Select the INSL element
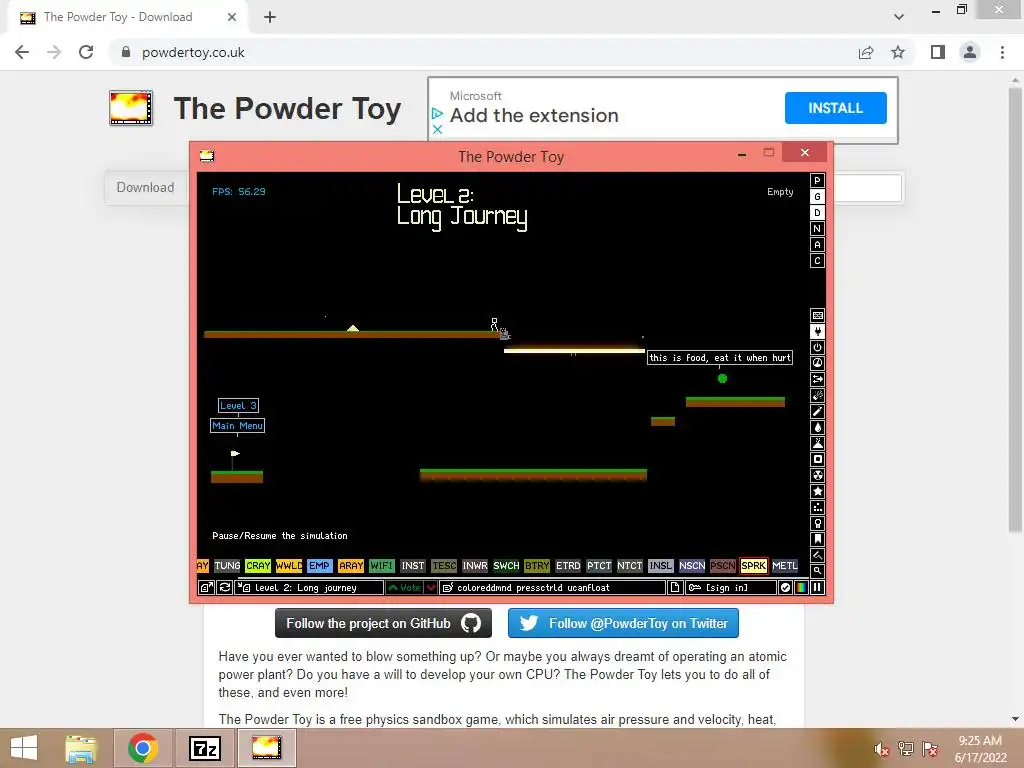1024x768 pixels. 661,566
